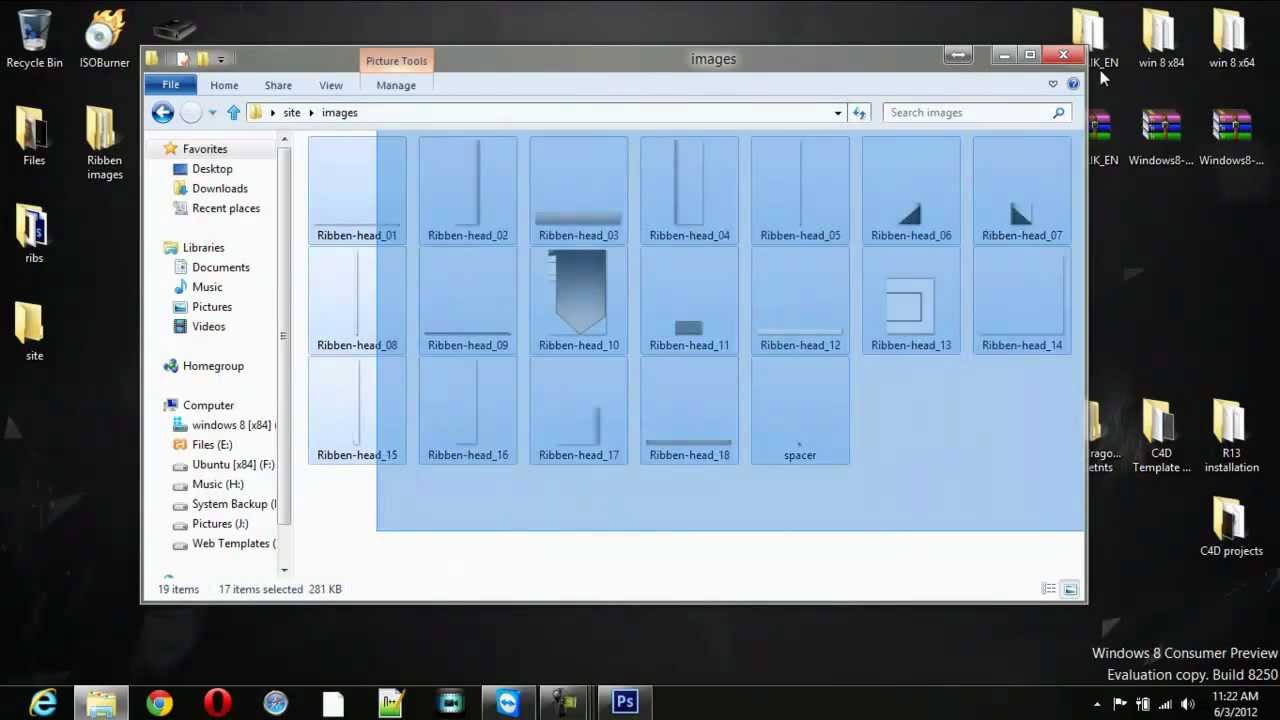Open Google Chrome from taskbar
Screen dimensions: 1280x720
(159, 703)
